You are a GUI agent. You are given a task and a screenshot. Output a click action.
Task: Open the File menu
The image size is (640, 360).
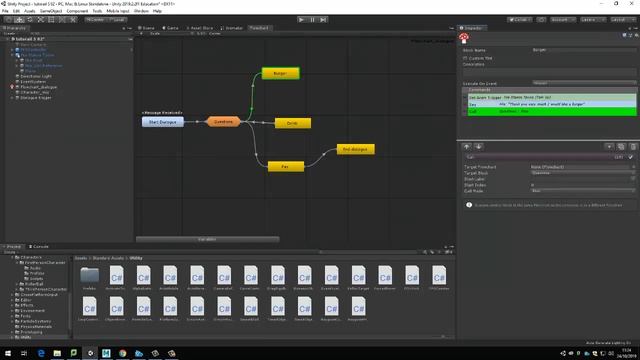(x=5, y=11)
